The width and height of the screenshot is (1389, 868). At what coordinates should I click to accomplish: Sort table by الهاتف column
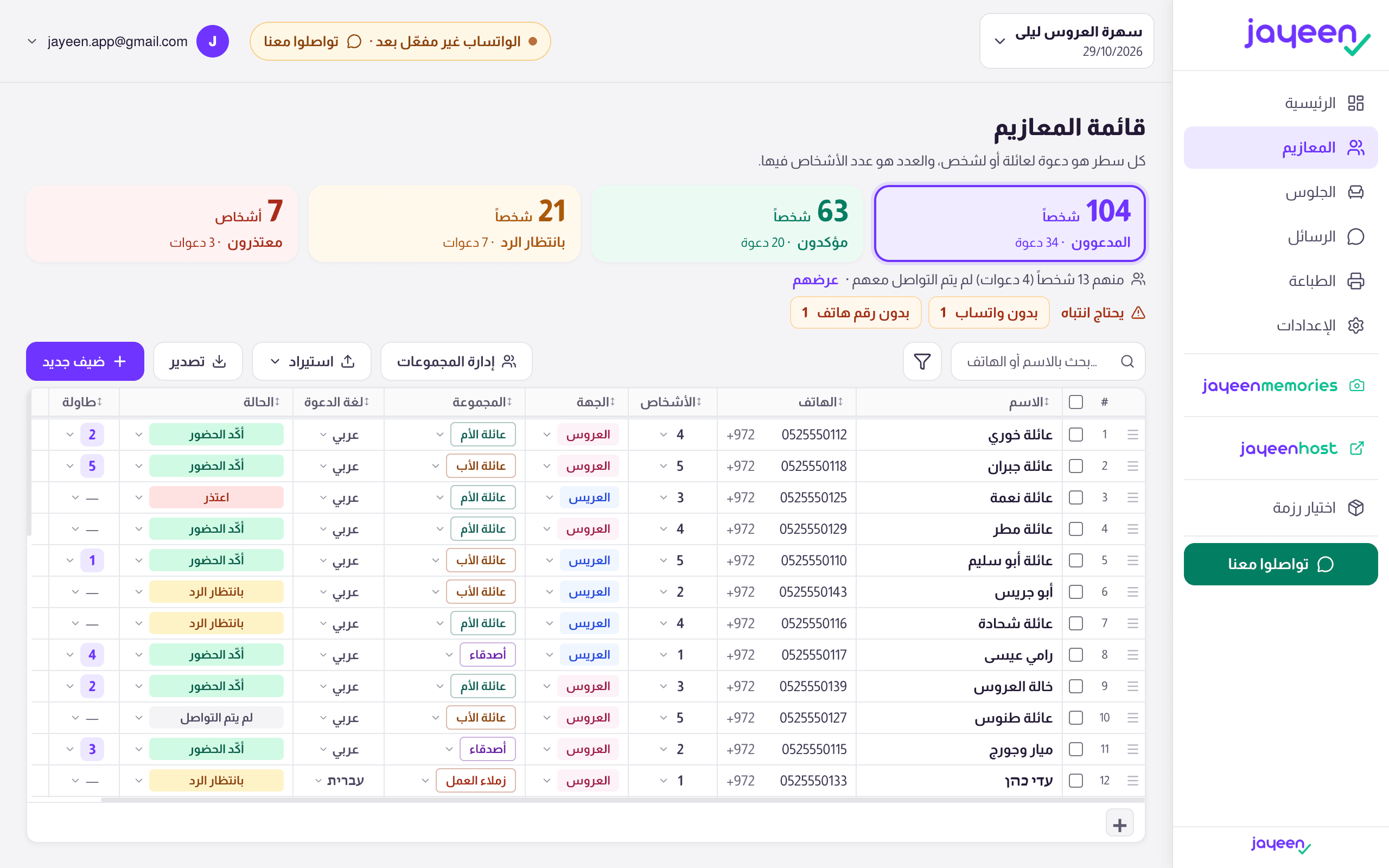(x=821, y=402)
